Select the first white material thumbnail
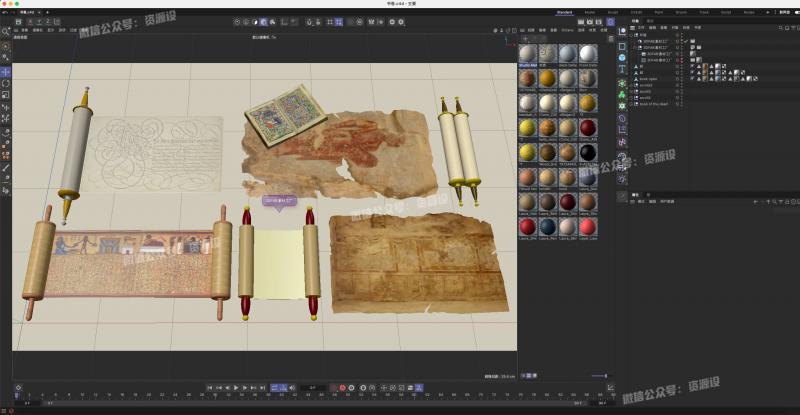800x415 pixels. (527, 53)
